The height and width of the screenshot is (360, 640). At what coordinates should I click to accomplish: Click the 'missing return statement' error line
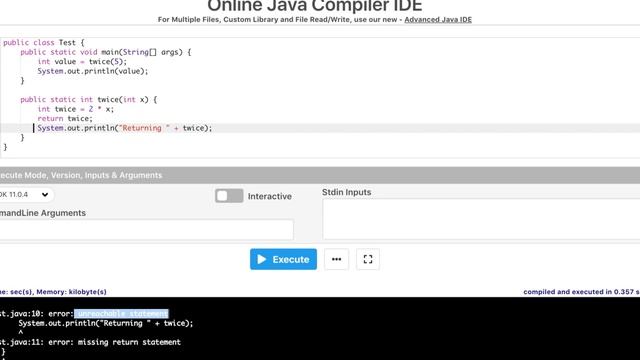90,342
